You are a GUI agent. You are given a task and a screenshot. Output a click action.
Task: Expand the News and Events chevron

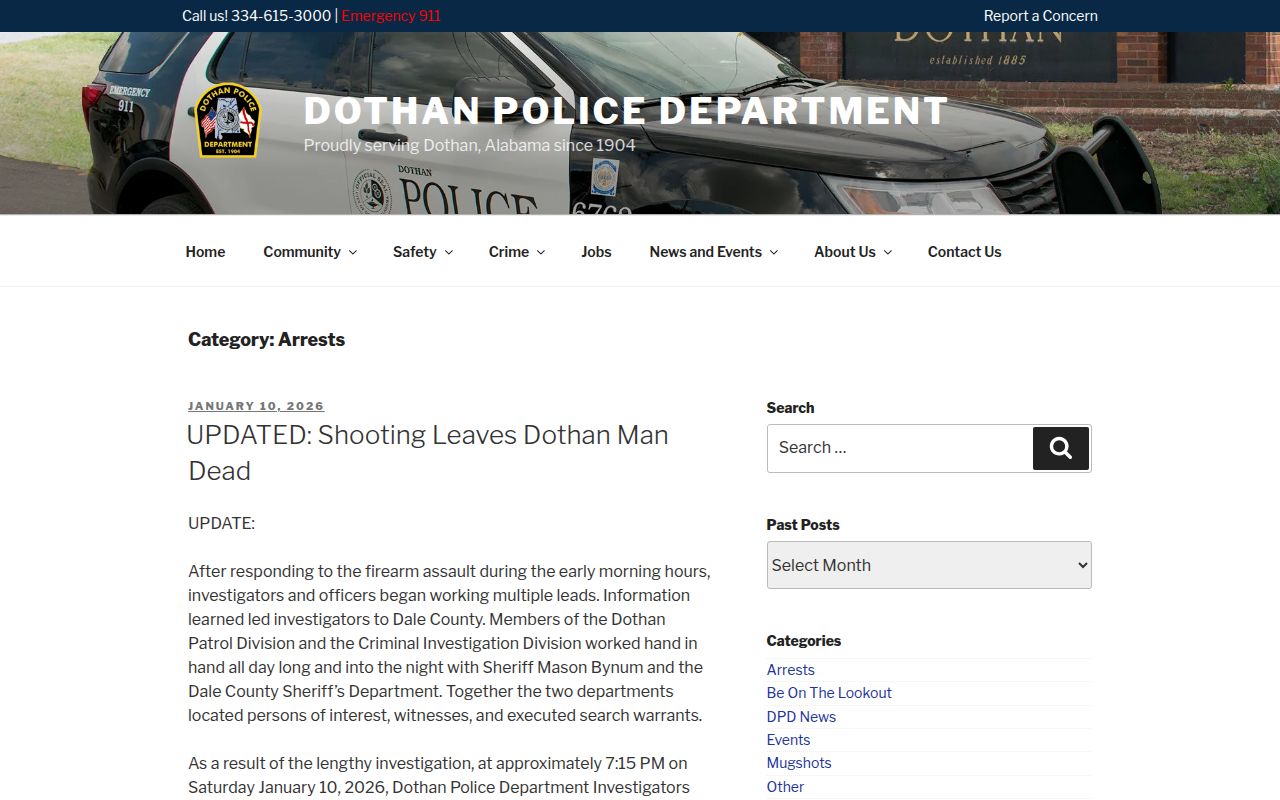(773, 253)
